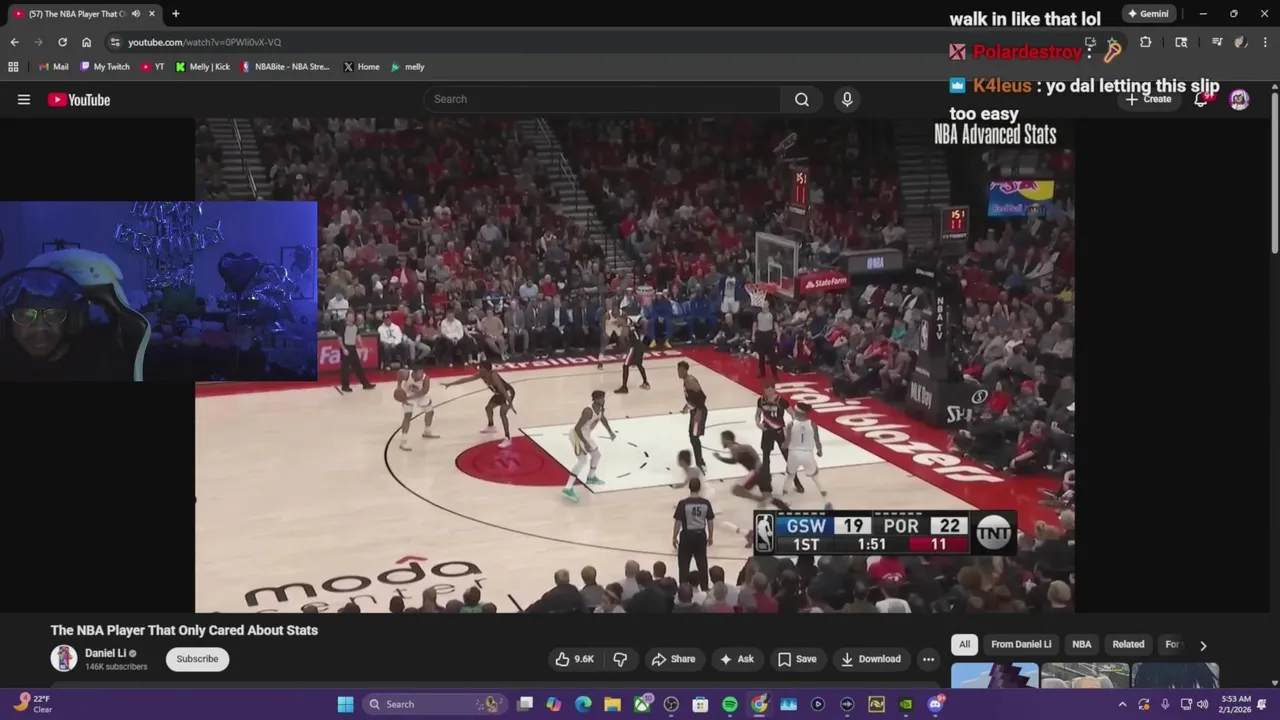Select the All filter chip
1280x720 pixels.
tap(964, 644)
